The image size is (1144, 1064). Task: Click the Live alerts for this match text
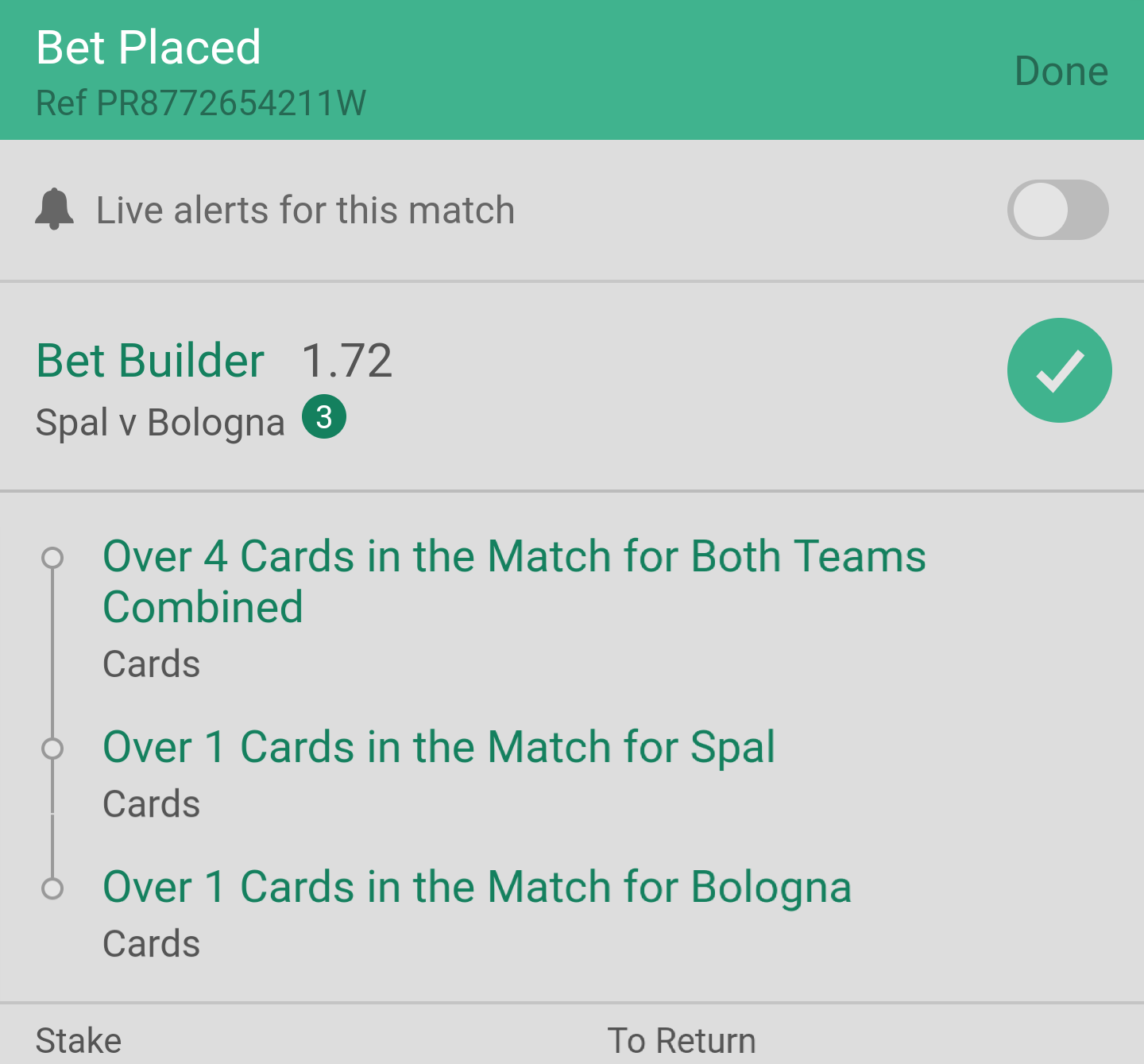(x=306, y=211)
